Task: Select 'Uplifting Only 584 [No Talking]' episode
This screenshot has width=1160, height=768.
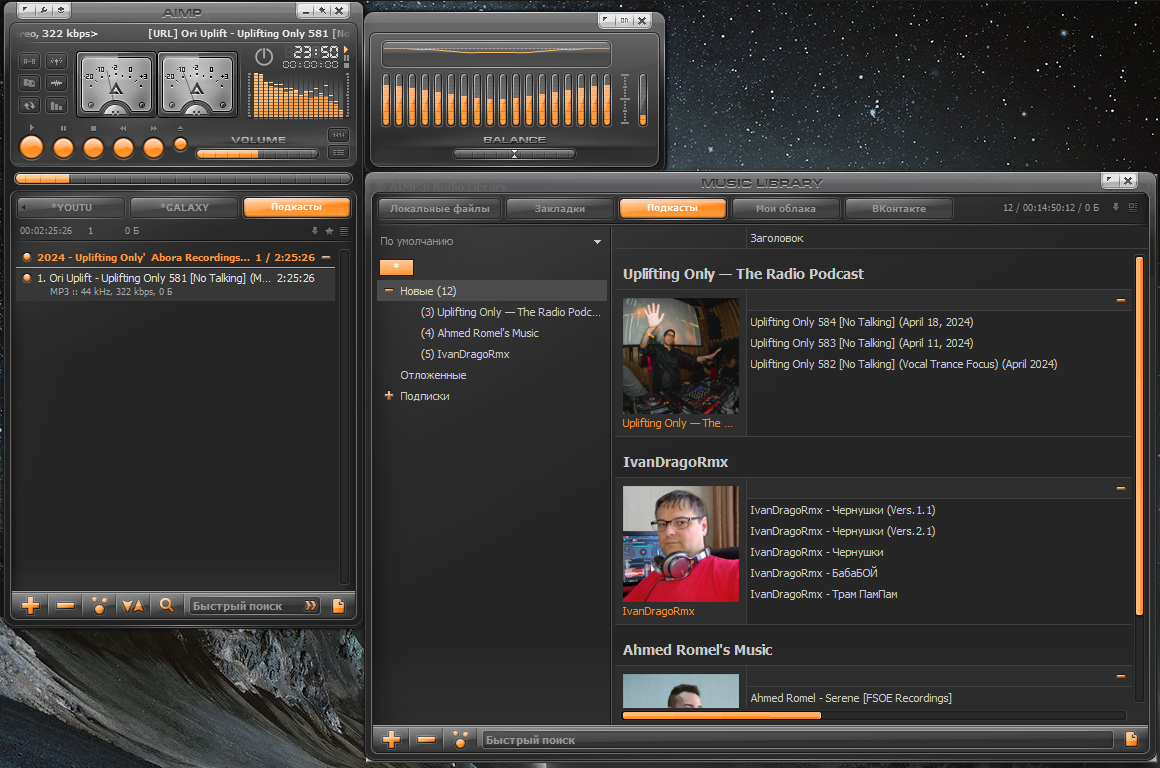Action: (x=861, y=322)
